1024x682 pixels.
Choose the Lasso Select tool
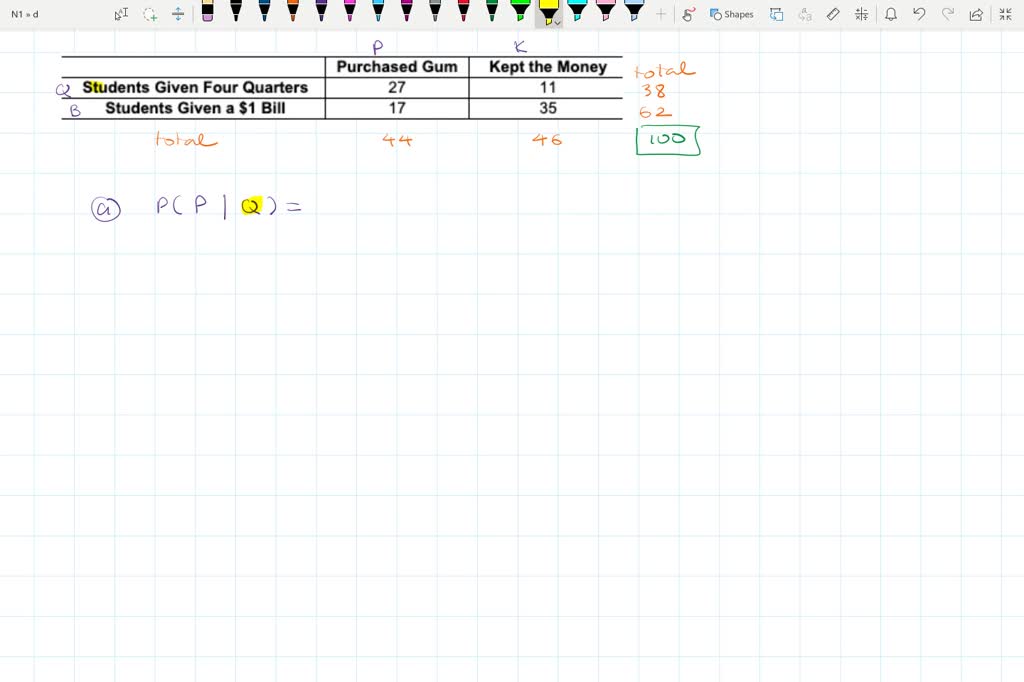click(x=150, y=14)
